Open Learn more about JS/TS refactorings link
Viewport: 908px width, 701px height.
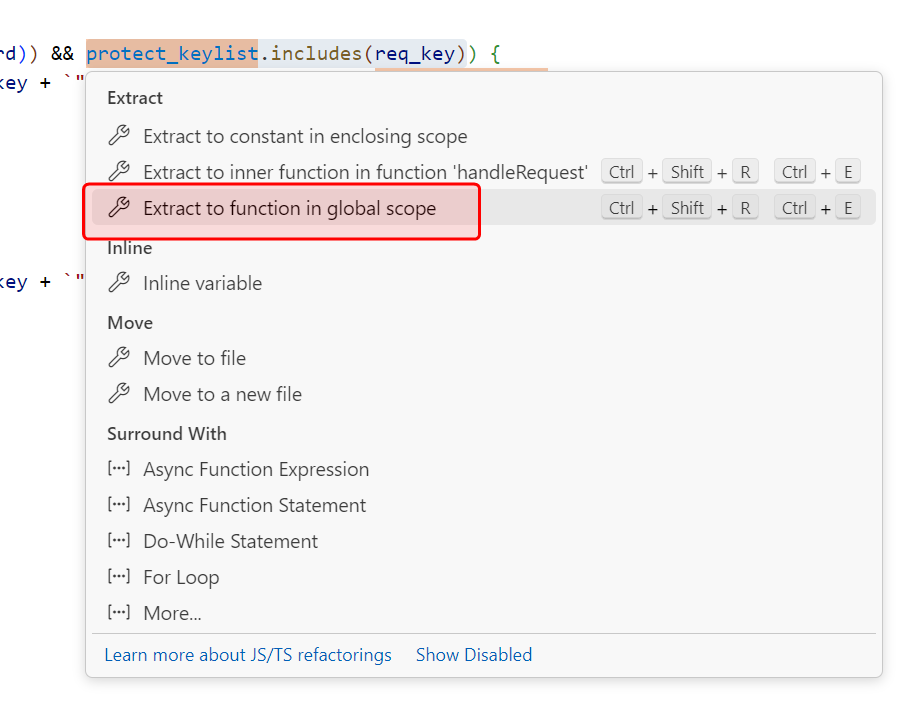tap(248, 655)
